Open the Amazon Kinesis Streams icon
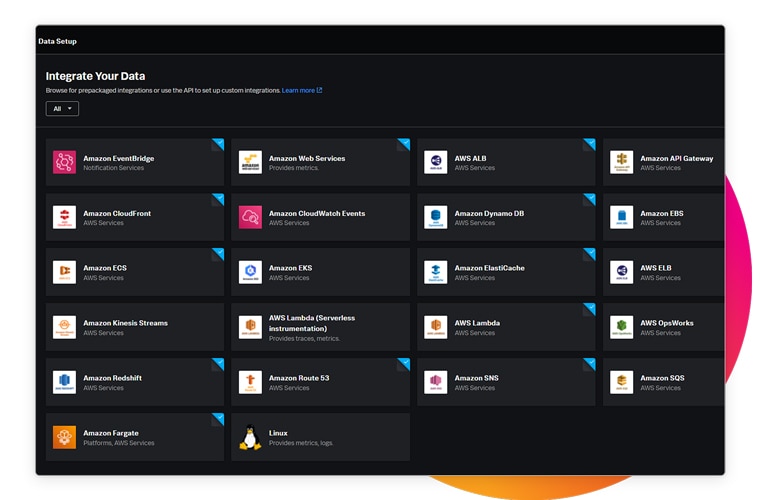 point(64,327)
